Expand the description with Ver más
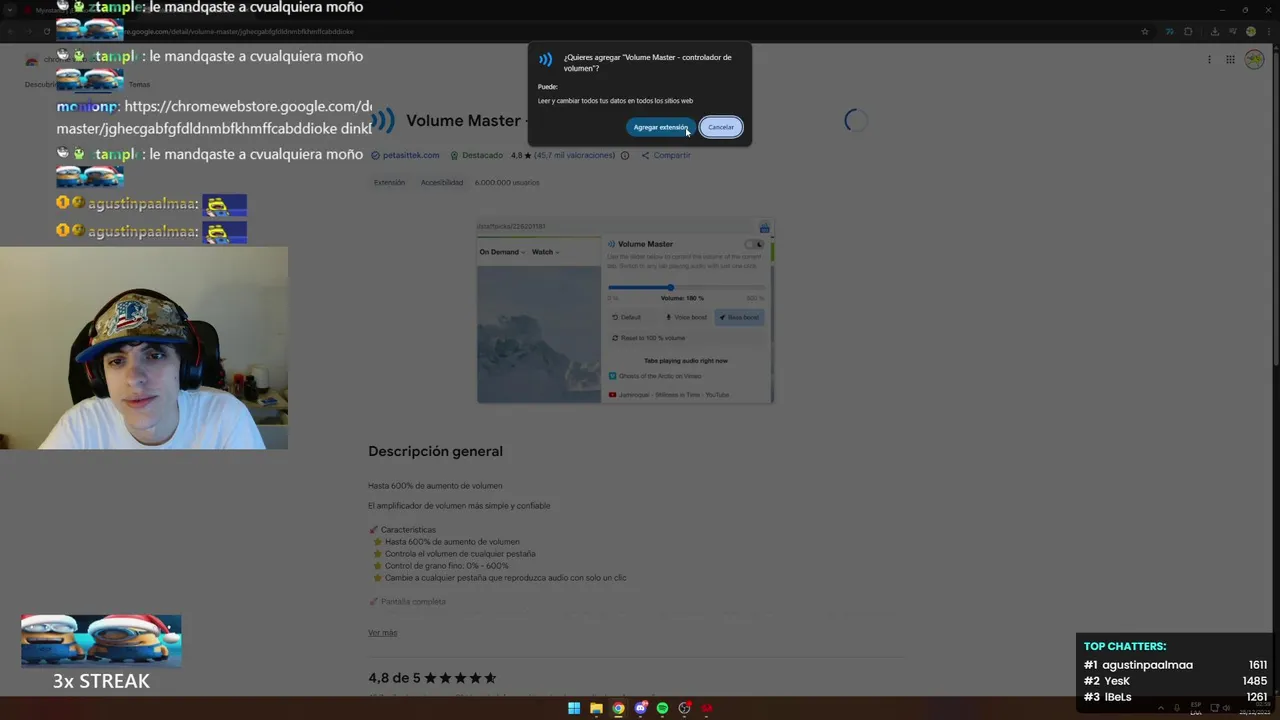1280x720 pixels. click(x=382, y=632)
